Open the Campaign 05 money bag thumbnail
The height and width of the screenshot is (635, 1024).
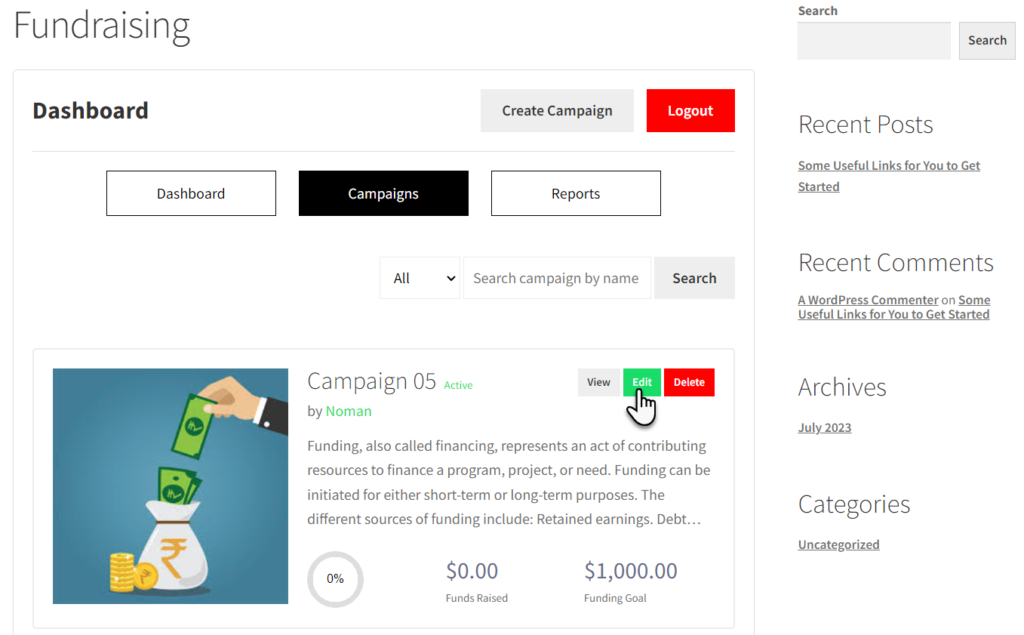[x=170, y=486]
